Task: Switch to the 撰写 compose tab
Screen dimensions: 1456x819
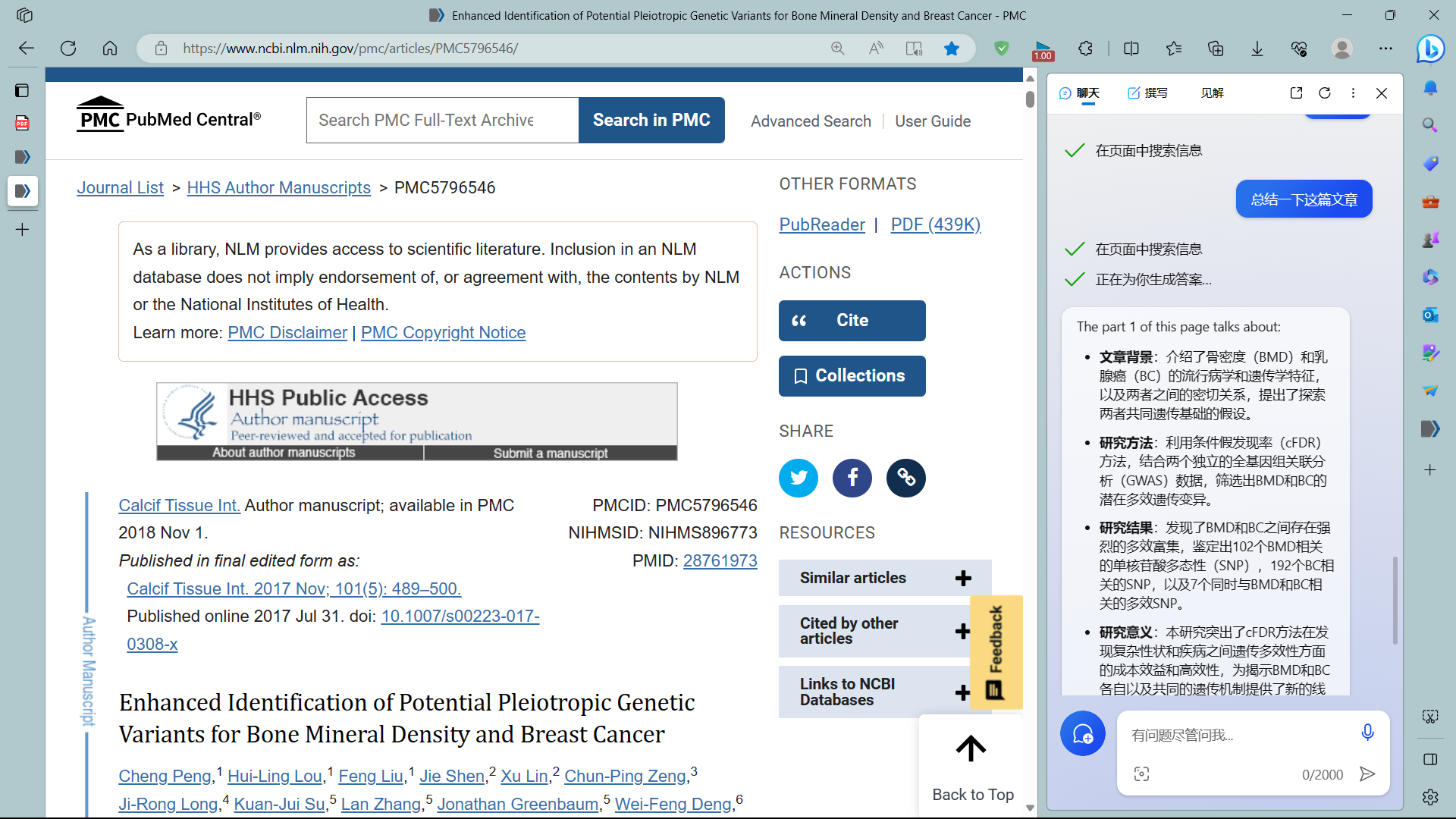Action: tap(1147, 93)
